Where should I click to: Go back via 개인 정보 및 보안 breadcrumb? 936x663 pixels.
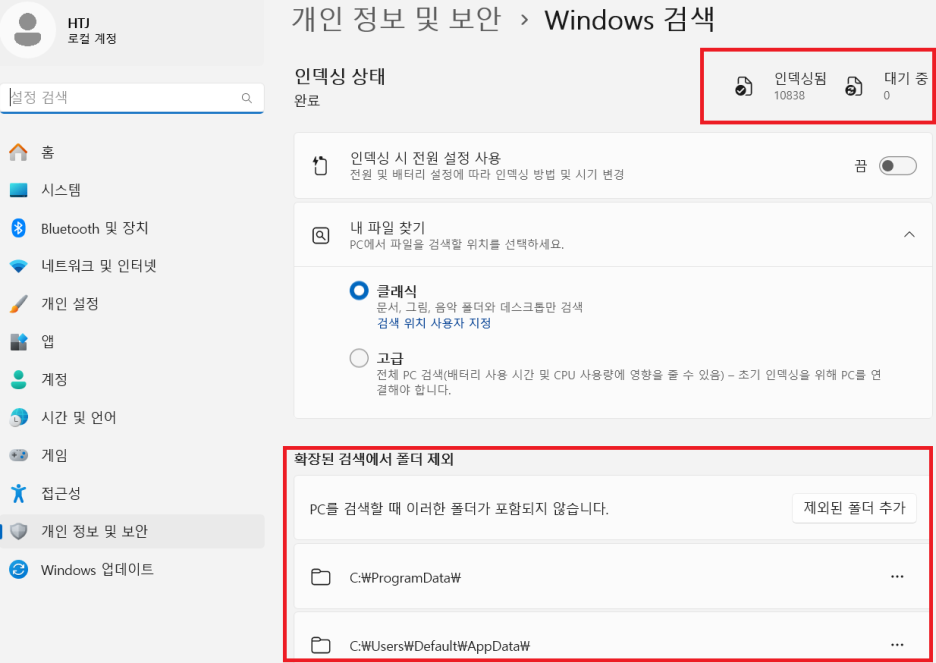(x=396, y=20)
